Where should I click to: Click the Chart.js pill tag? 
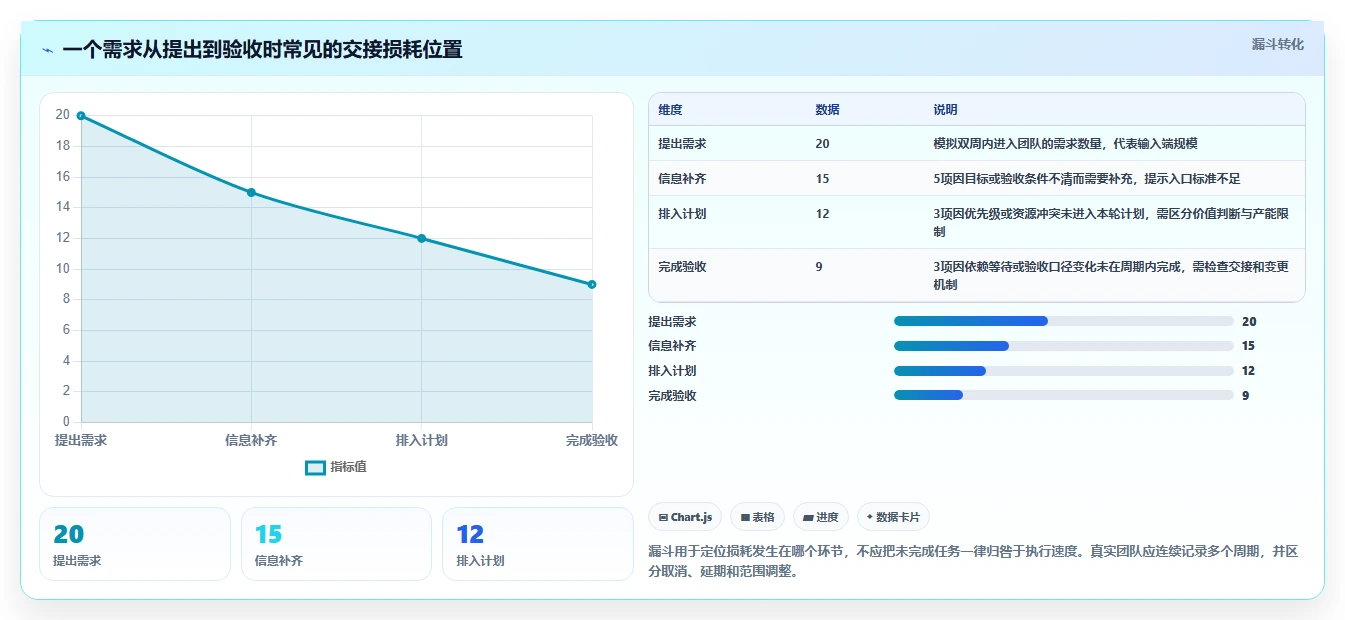pyautogui.click(x=685, y=517)
